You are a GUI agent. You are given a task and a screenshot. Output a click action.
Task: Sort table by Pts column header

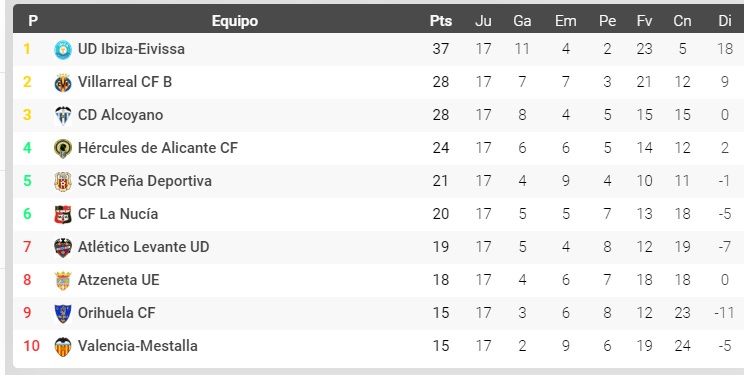tap(441, 21)
